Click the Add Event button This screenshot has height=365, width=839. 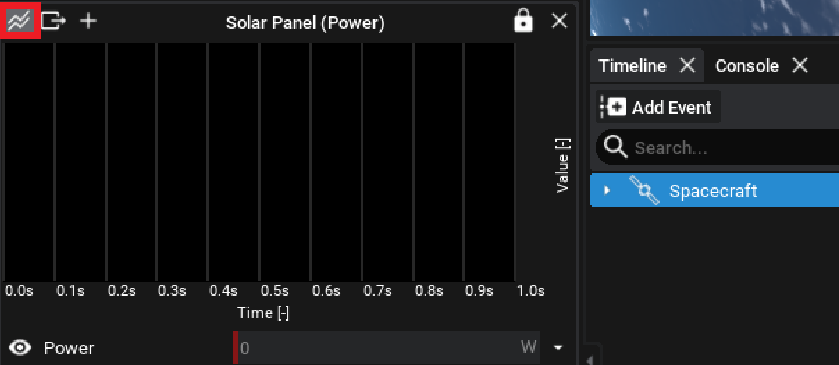coord(659,107)
